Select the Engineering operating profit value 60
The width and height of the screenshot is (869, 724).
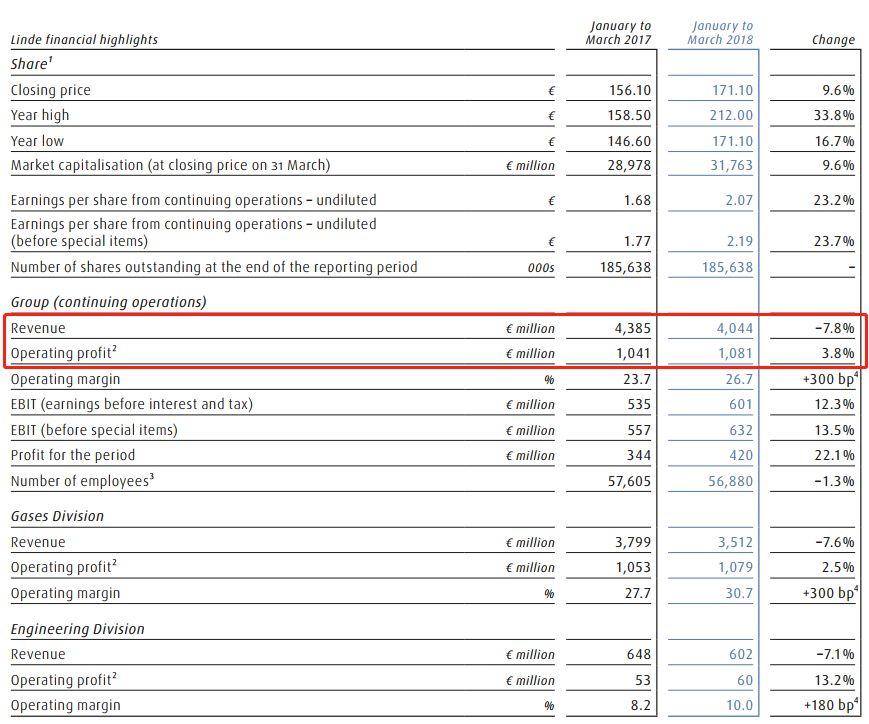745,680
